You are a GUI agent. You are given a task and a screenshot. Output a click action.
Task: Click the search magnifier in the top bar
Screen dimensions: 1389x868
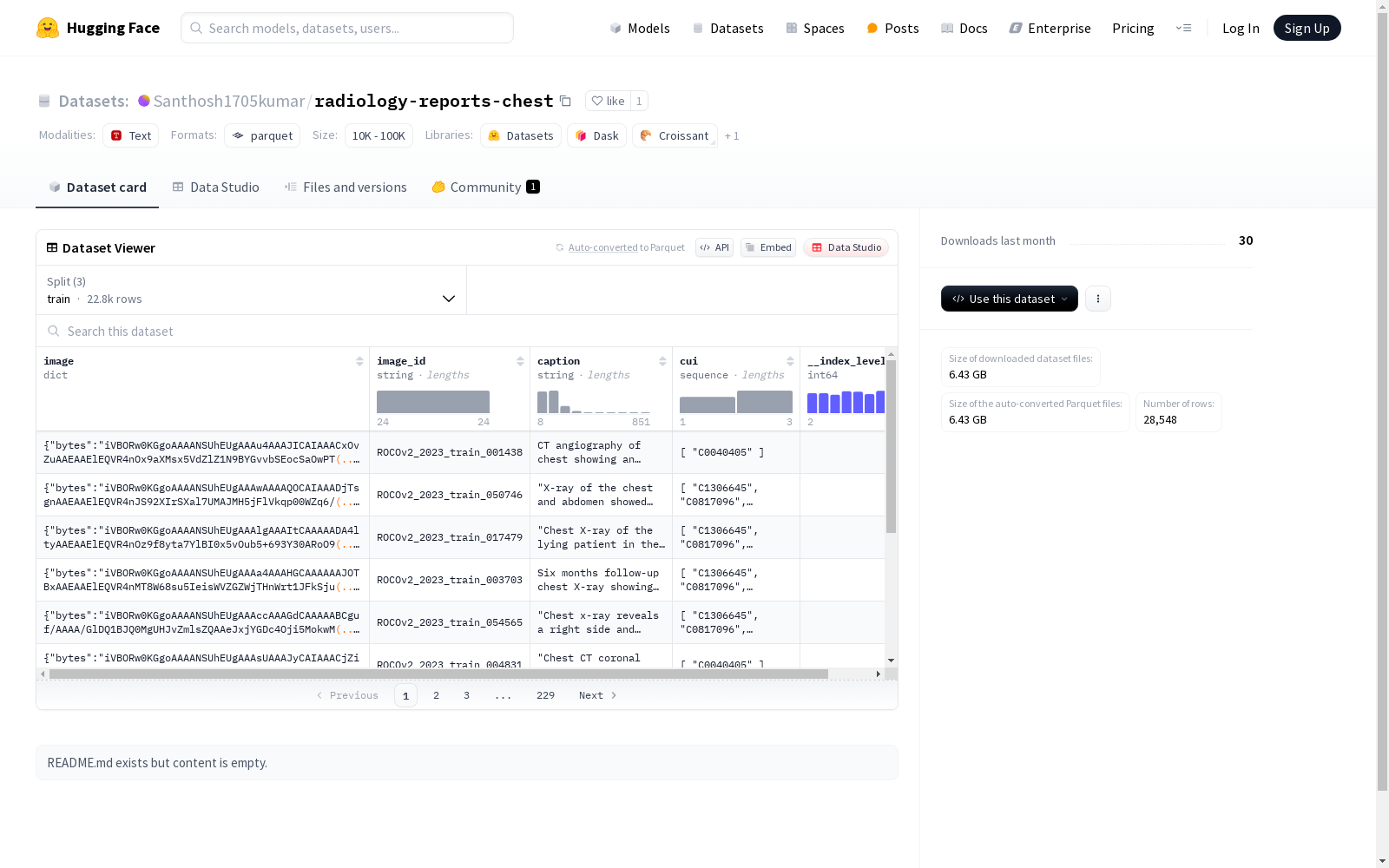[196, 28]
